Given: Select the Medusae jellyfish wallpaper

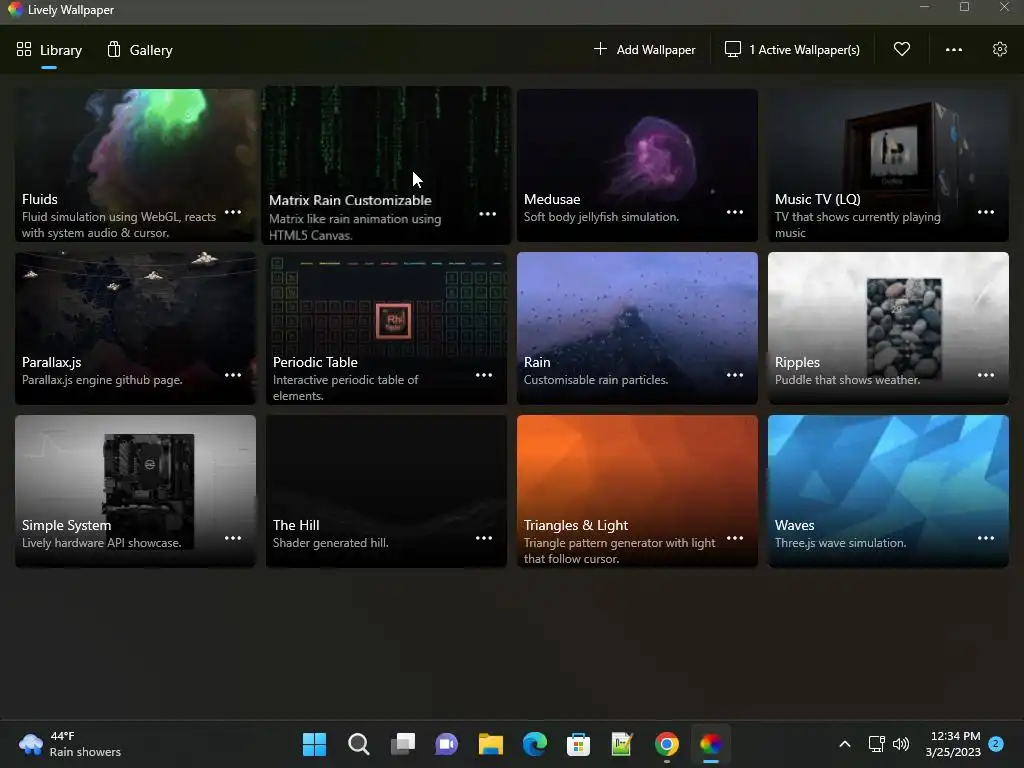Looking at the screenshot, I should tap(637, 165).
